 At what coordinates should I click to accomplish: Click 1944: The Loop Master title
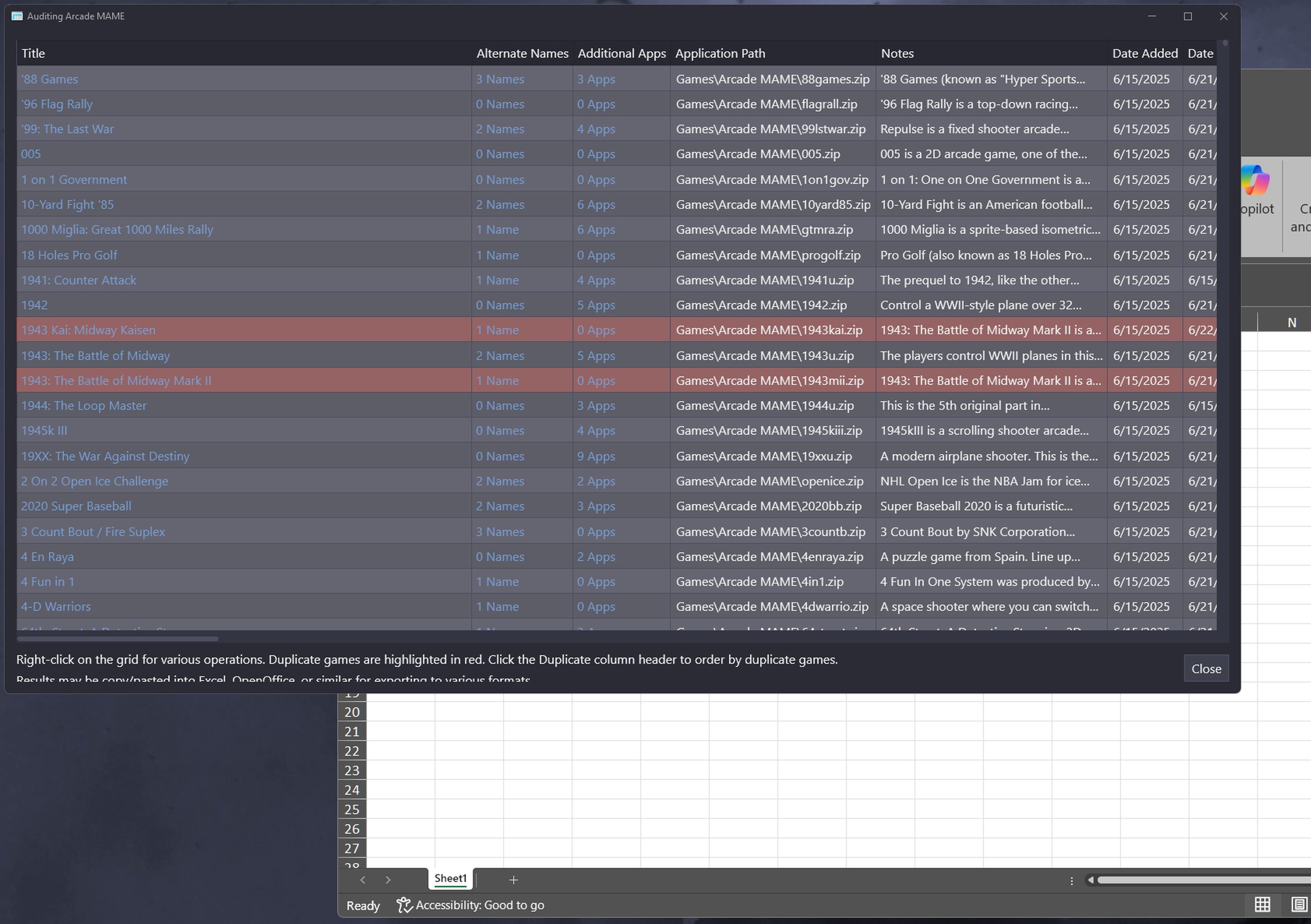[84, 406]
